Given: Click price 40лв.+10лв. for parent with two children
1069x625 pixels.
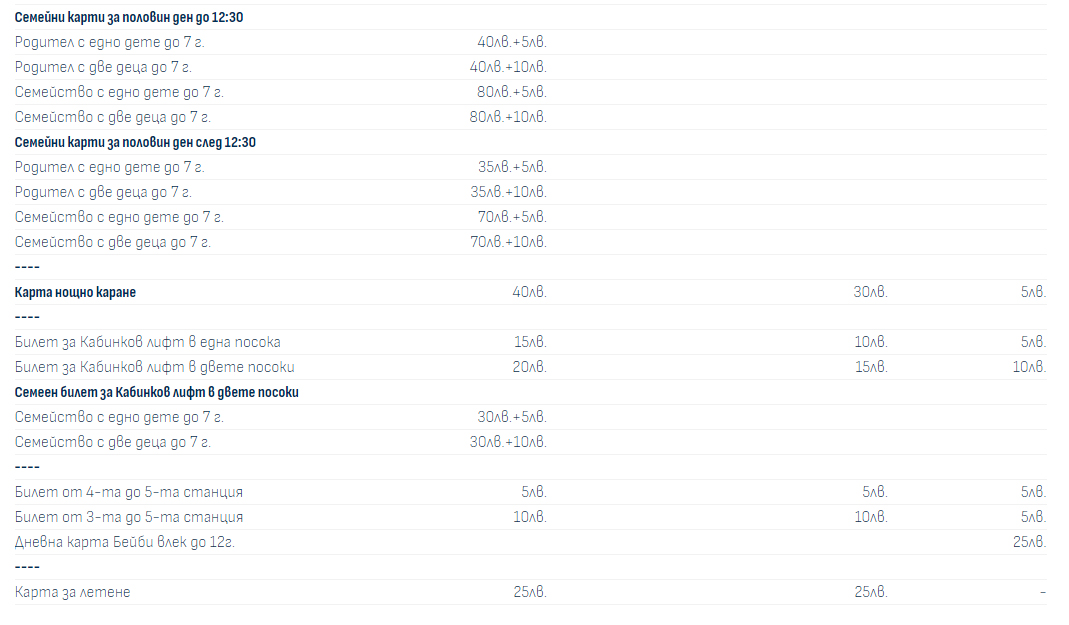Looking at the screenshot, I should 508,67.
